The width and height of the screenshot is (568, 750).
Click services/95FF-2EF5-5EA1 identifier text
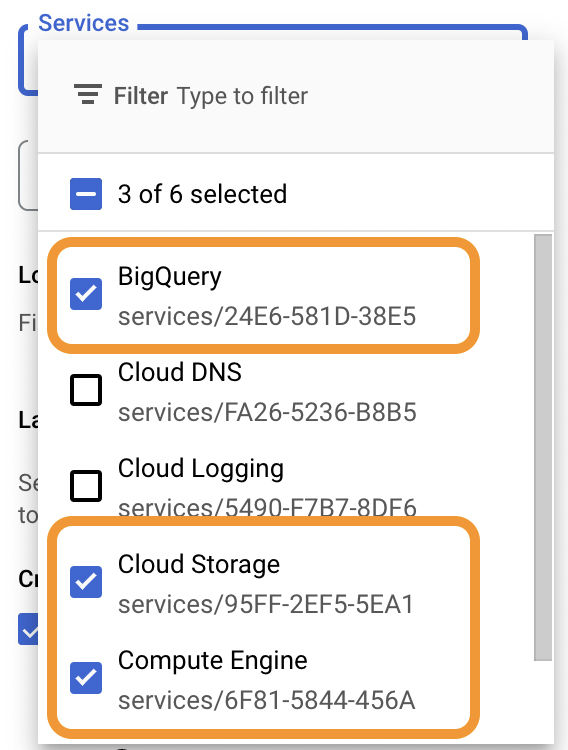tap(266, 604)
